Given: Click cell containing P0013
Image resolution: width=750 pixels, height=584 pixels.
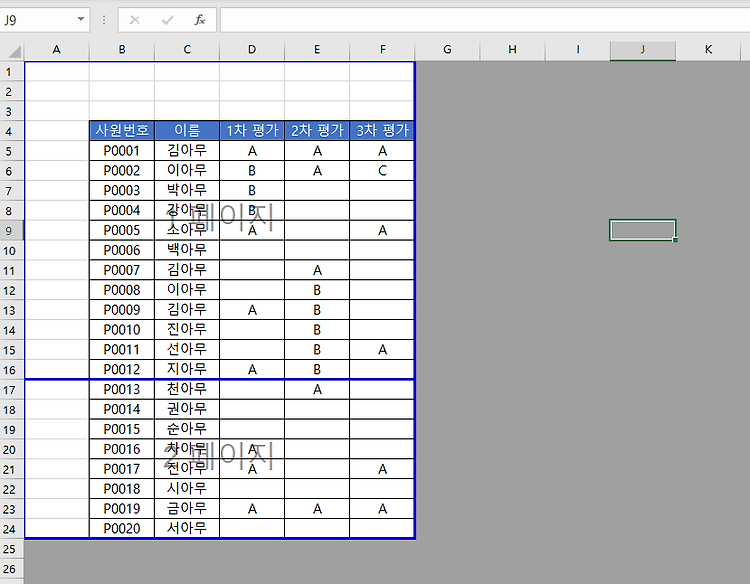Looking at the screenshot, I should 122,389.
